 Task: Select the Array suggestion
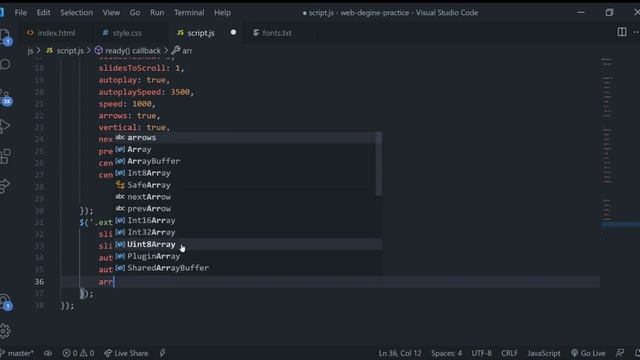pos(248,149)
